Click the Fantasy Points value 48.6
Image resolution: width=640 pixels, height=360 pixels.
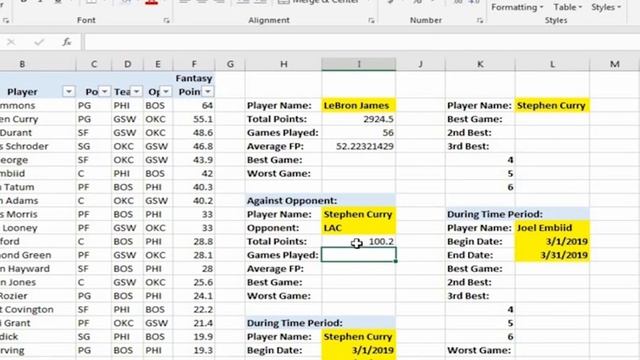(194, 133)
